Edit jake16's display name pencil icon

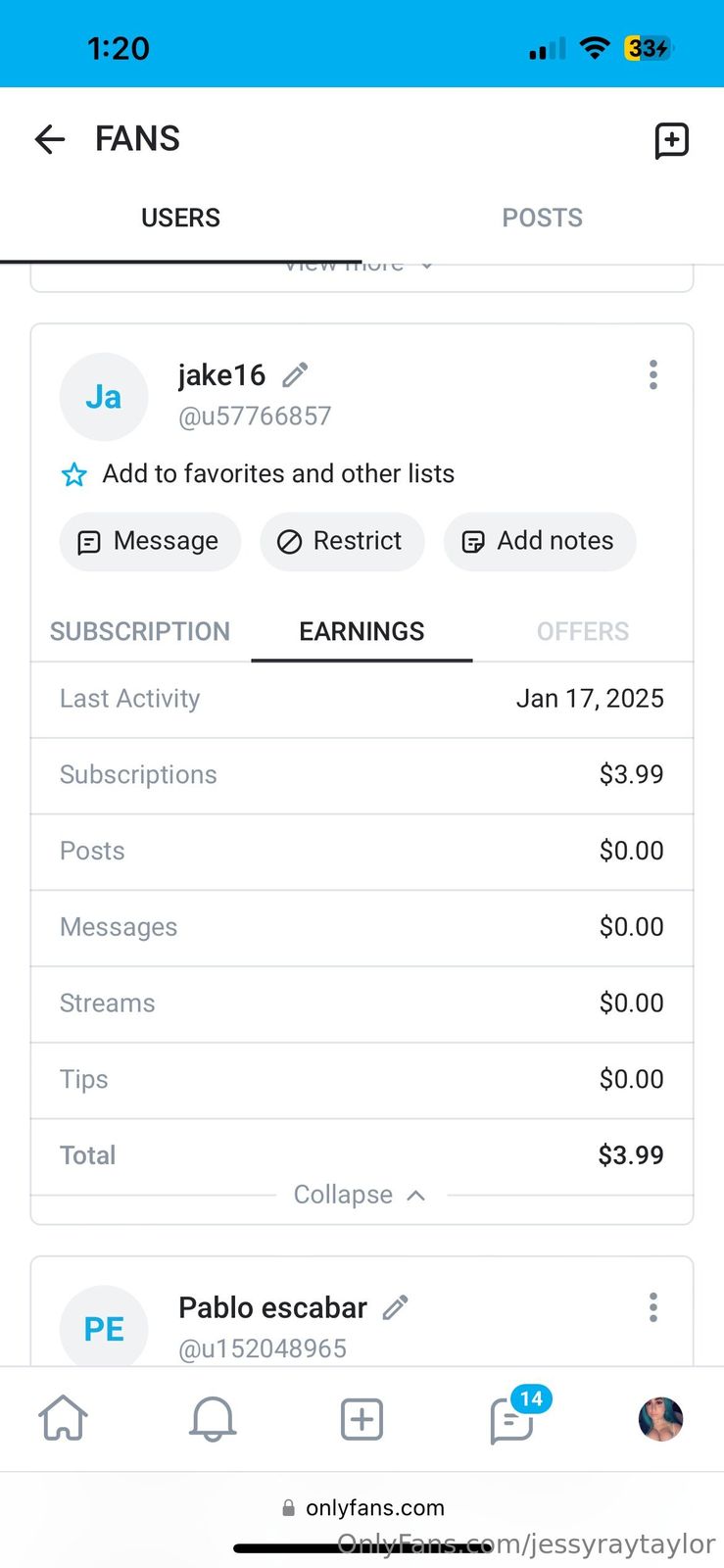pos(295,374)
